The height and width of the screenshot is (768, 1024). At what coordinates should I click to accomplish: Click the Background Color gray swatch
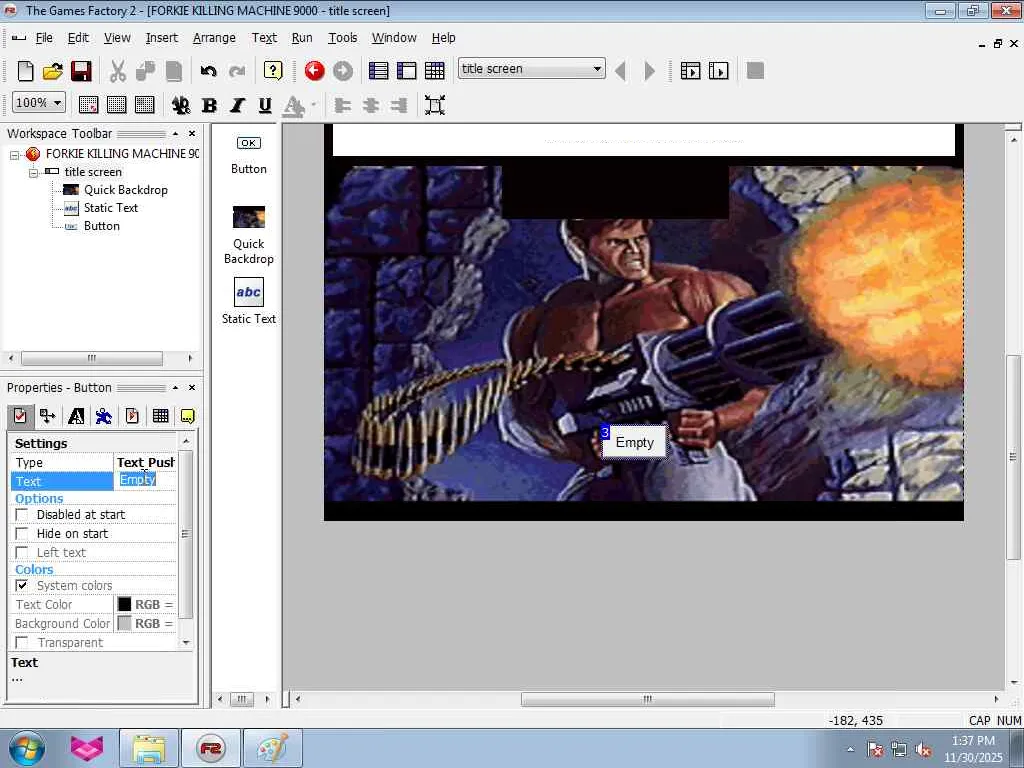tap(124, 623)
